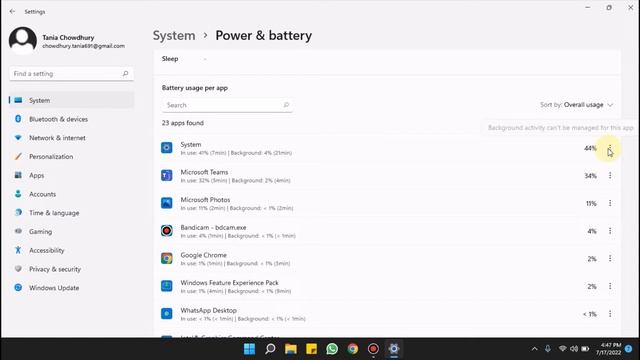Click the Settings gear in taskbar
The height and width of the screenshot is (360, 640).
pyautogui.click(x=394, y=349)
